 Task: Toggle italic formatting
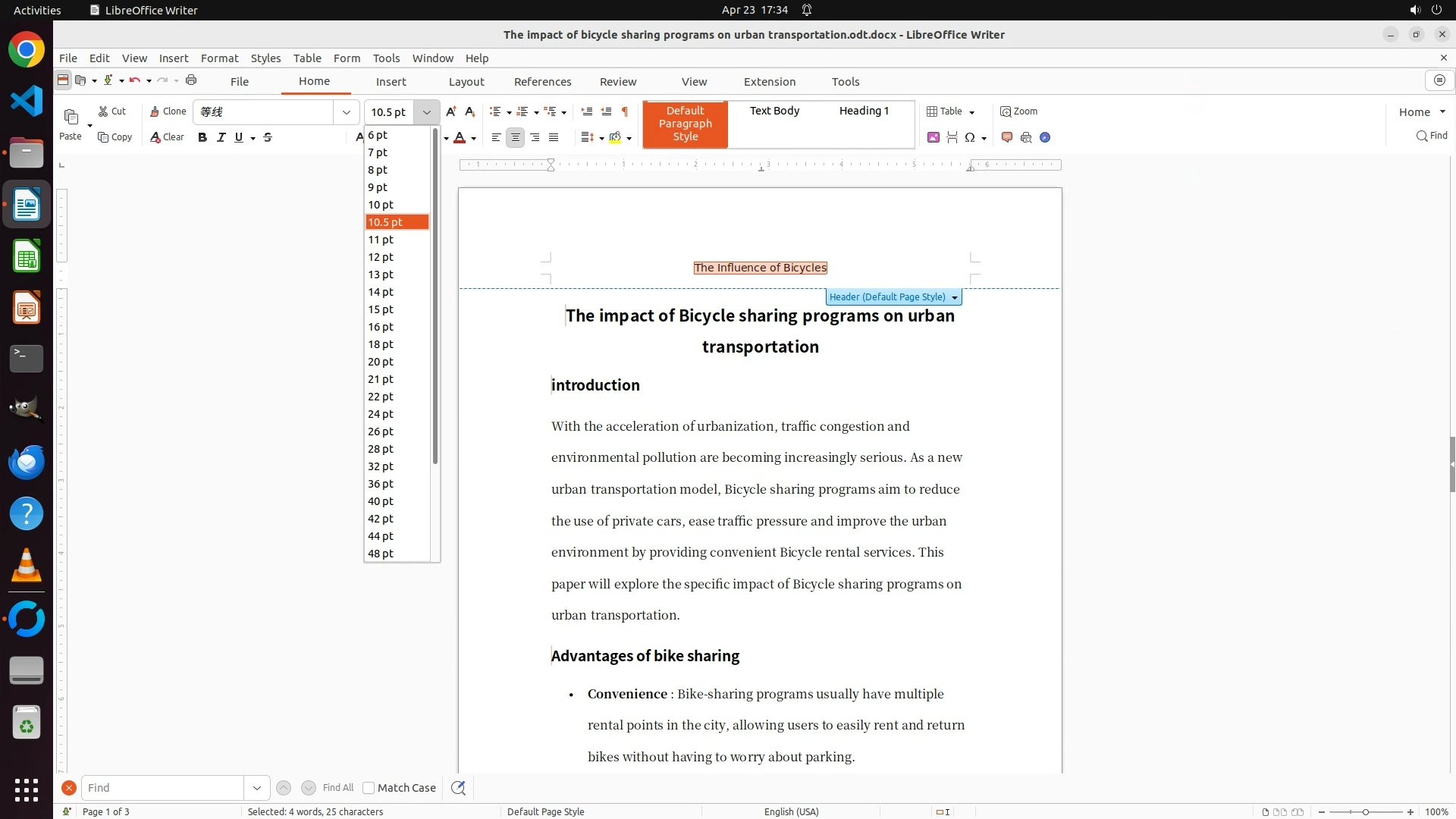coord(221,137)
